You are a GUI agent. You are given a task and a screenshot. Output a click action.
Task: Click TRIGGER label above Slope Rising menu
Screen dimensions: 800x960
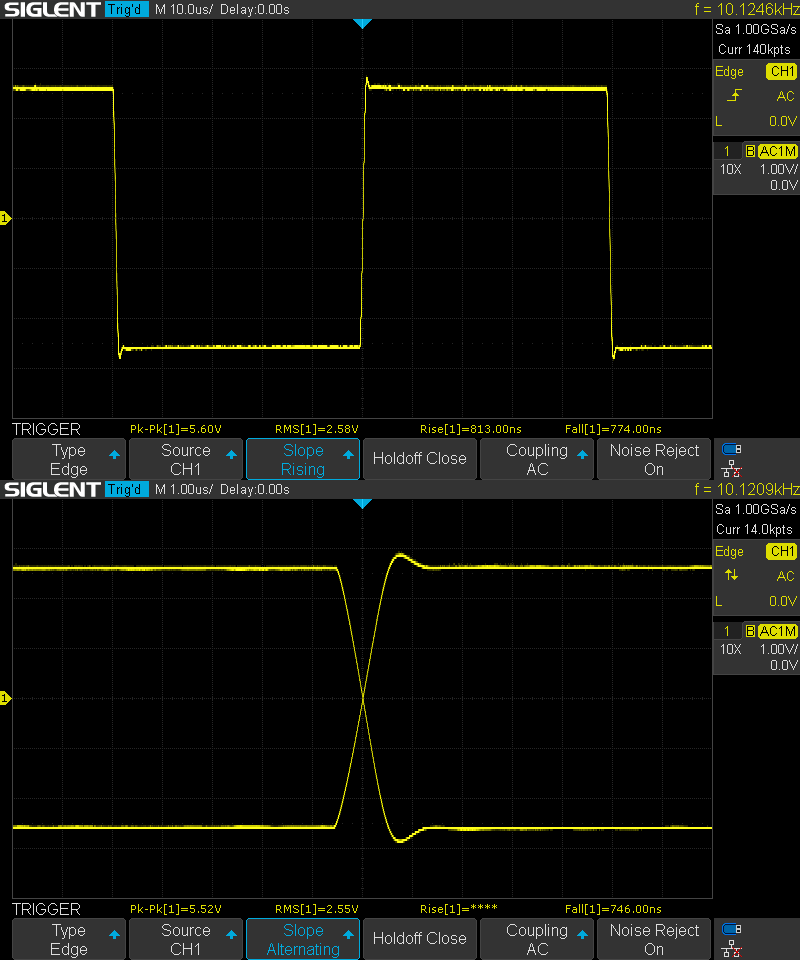pyautogui.click(x=46, y=429)
